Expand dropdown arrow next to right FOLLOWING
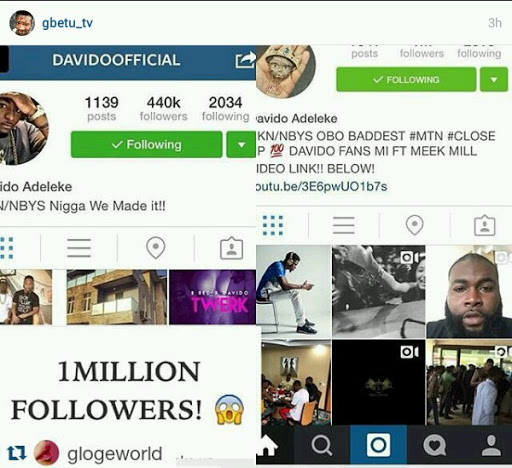This screenshot has width=512, height=468. pos(494,79)
